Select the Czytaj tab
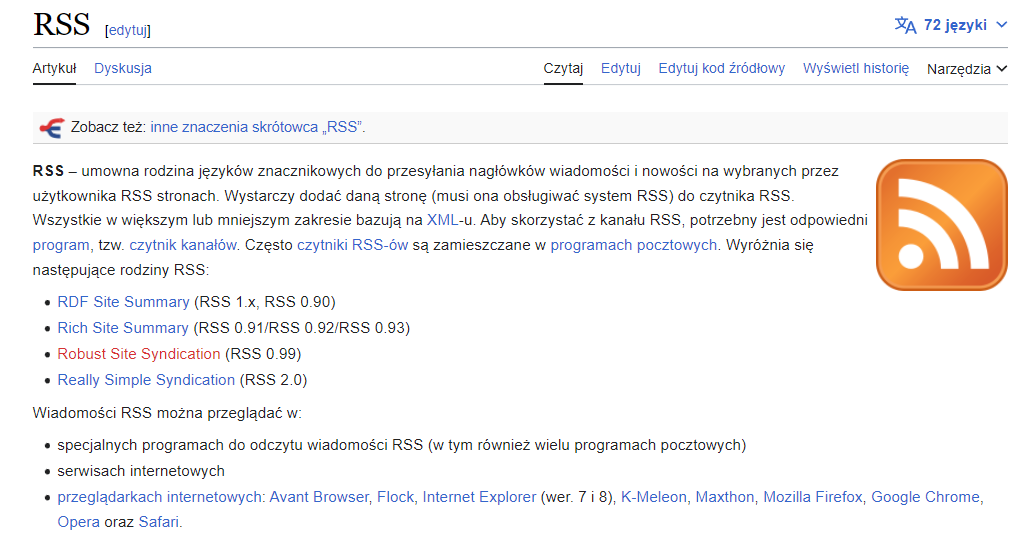 tap(563, 68)
